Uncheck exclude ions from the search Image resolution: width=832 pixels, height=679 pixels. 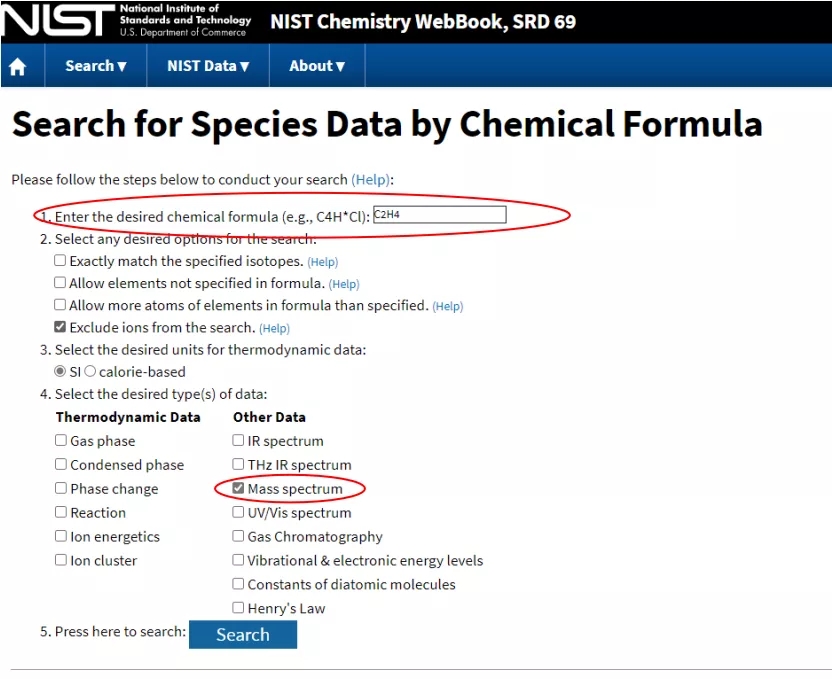[61, 327]
